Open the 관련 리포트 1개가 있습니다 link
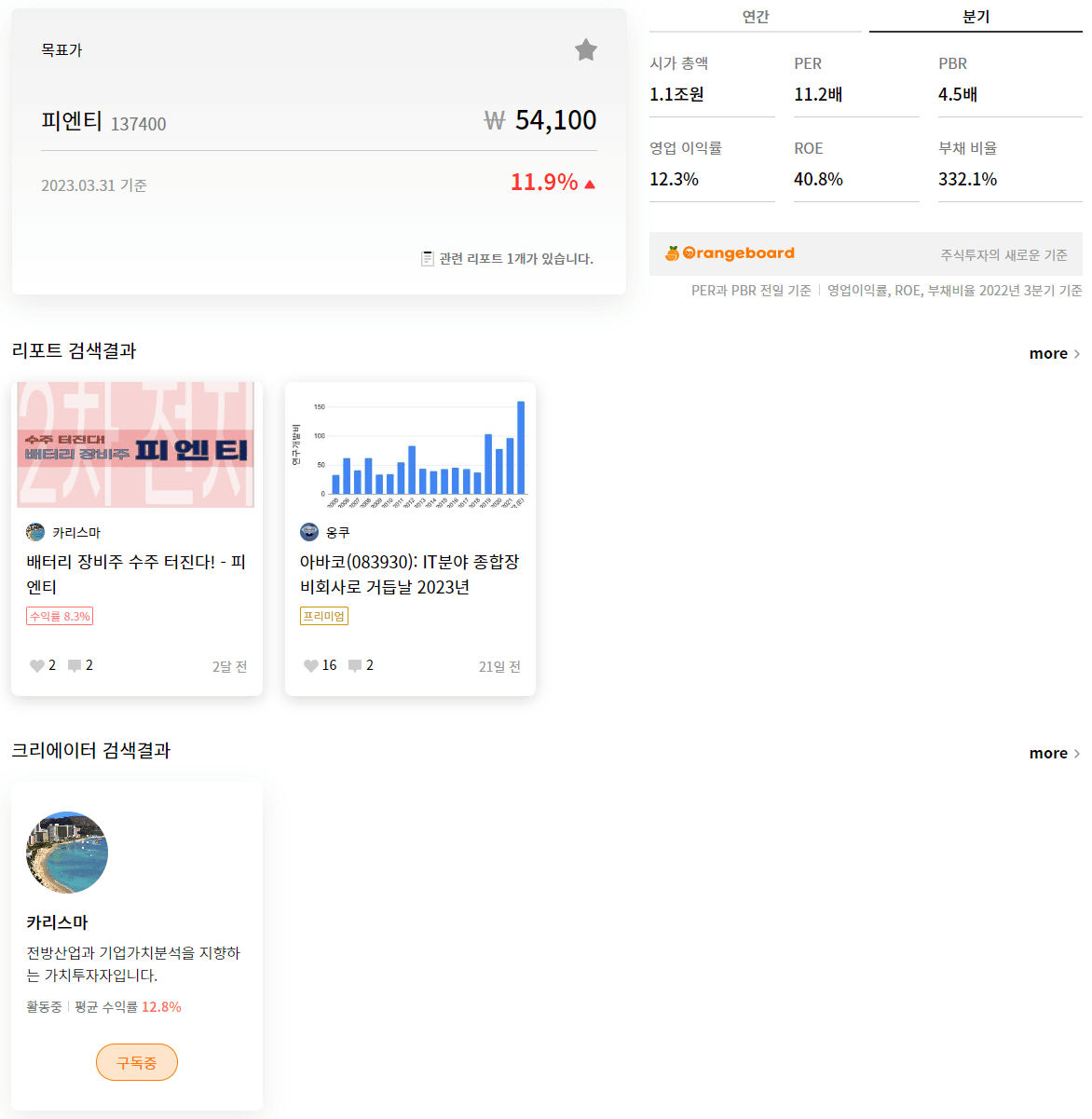Screen dimensions: 1092x1119 point(516,258)
